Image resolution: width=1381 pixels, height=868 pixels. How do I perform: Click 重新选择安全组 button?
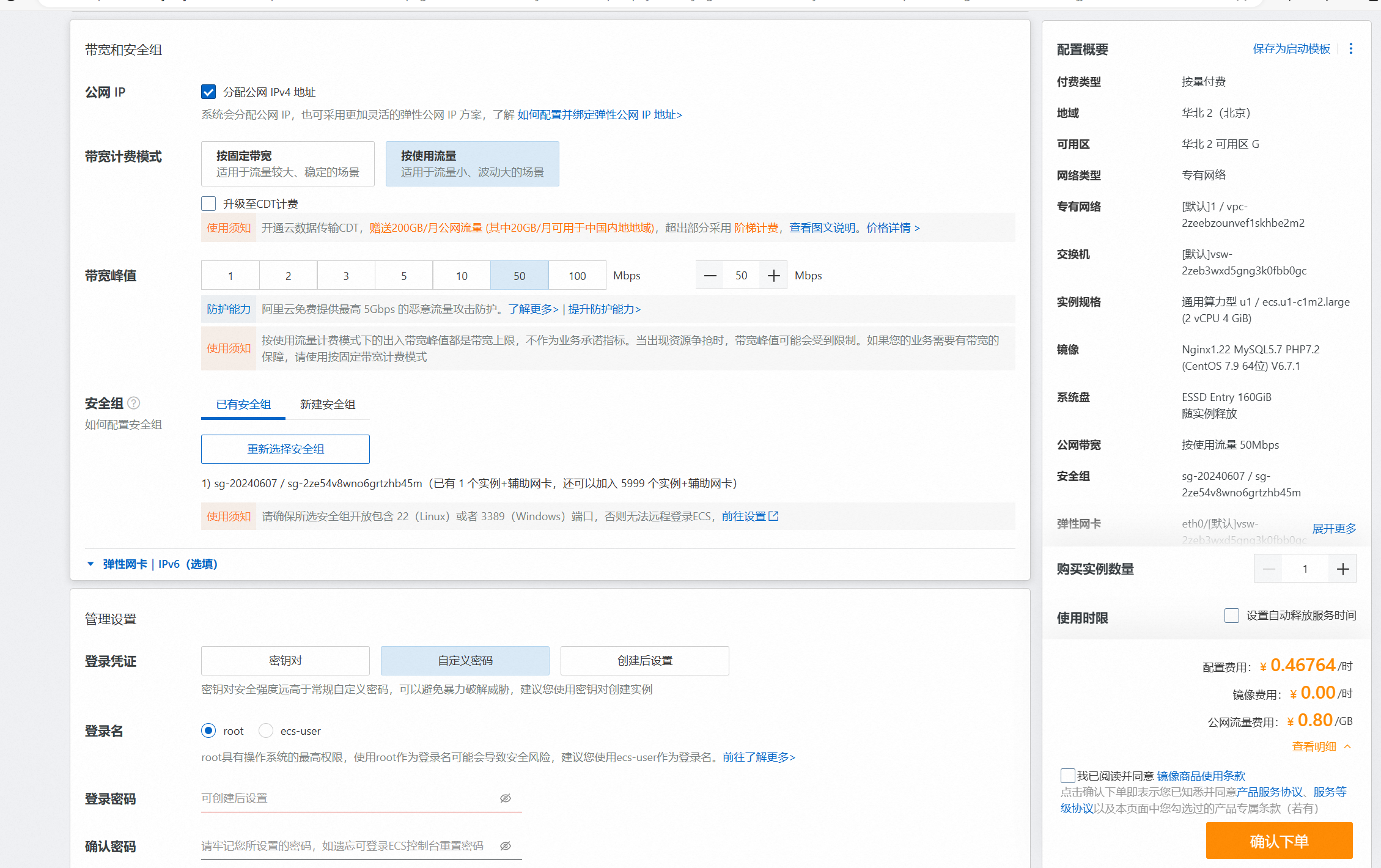click(285, 449)
